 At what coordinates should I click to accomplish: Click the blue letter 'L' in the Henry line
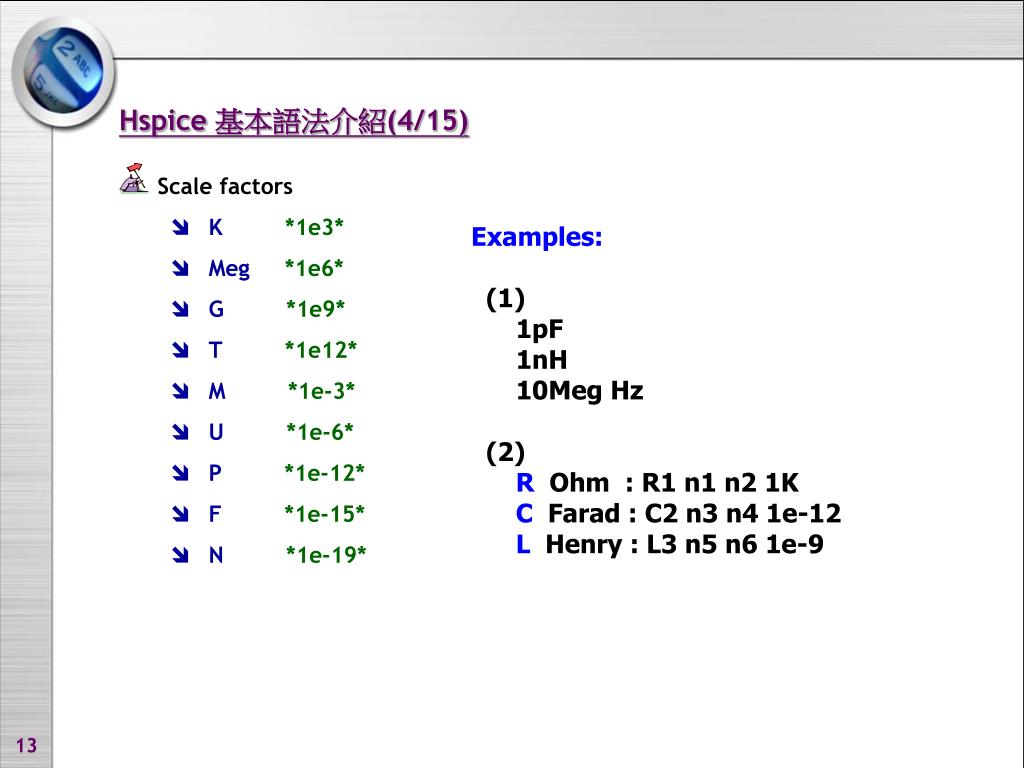523,544
